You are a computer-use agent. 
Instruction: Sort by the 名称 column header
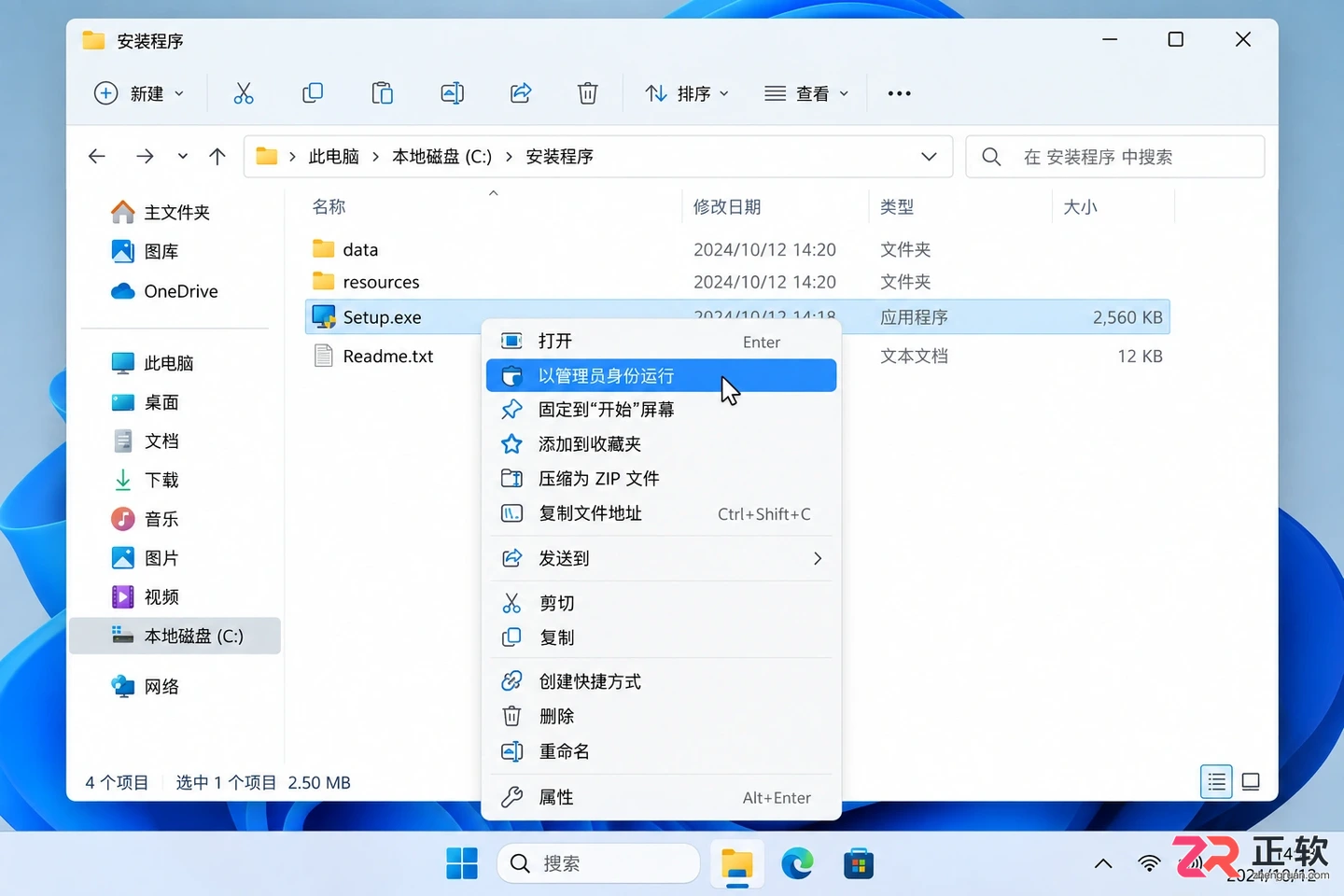(x=329, y=206)
